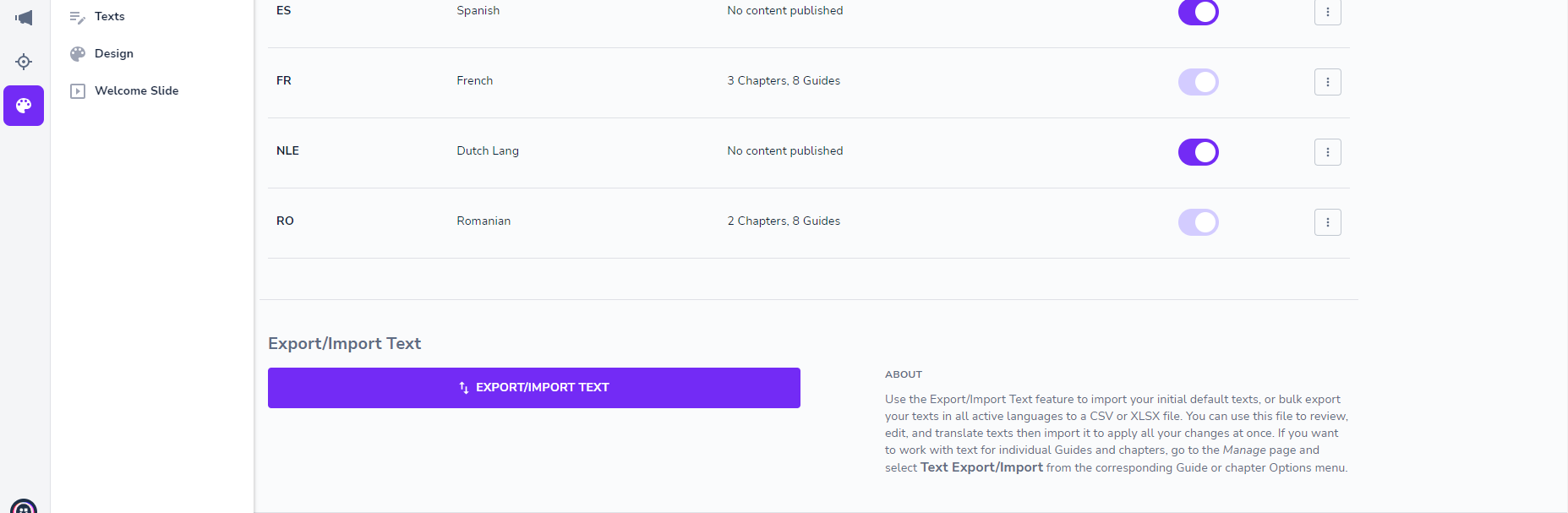
Task: Go to Design settings
Action: pyautogui.click(x=114, y=54)
